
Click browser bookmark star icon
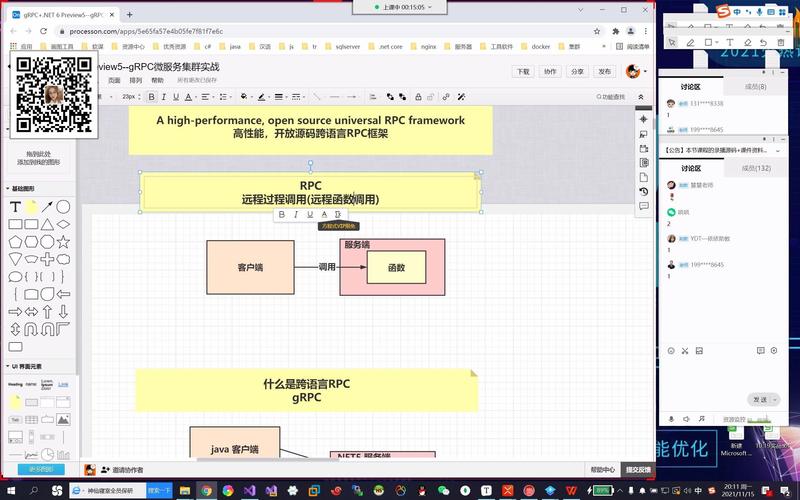(x=597, y=31)
